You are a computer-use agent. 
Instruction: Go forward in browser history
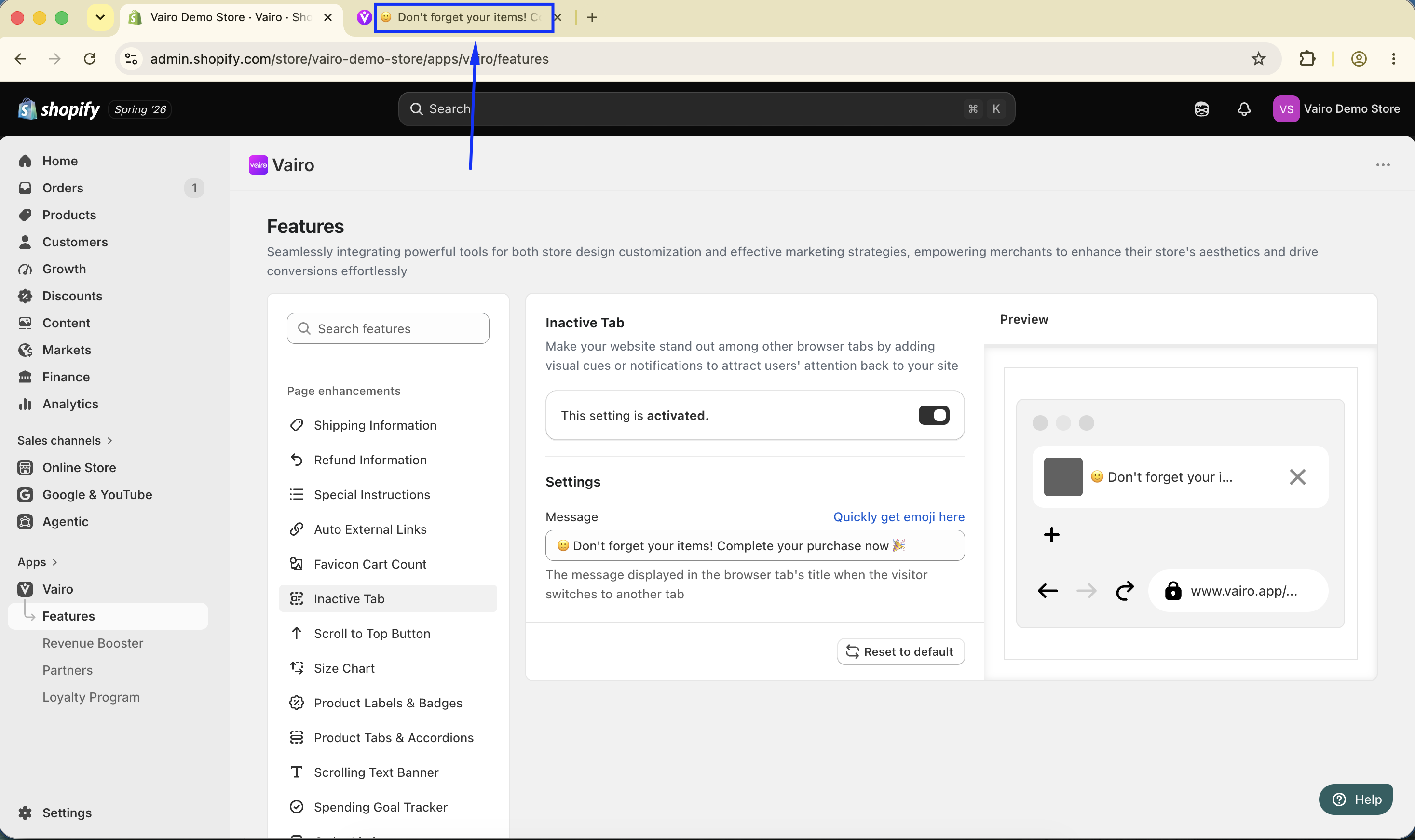pos(55,59)
